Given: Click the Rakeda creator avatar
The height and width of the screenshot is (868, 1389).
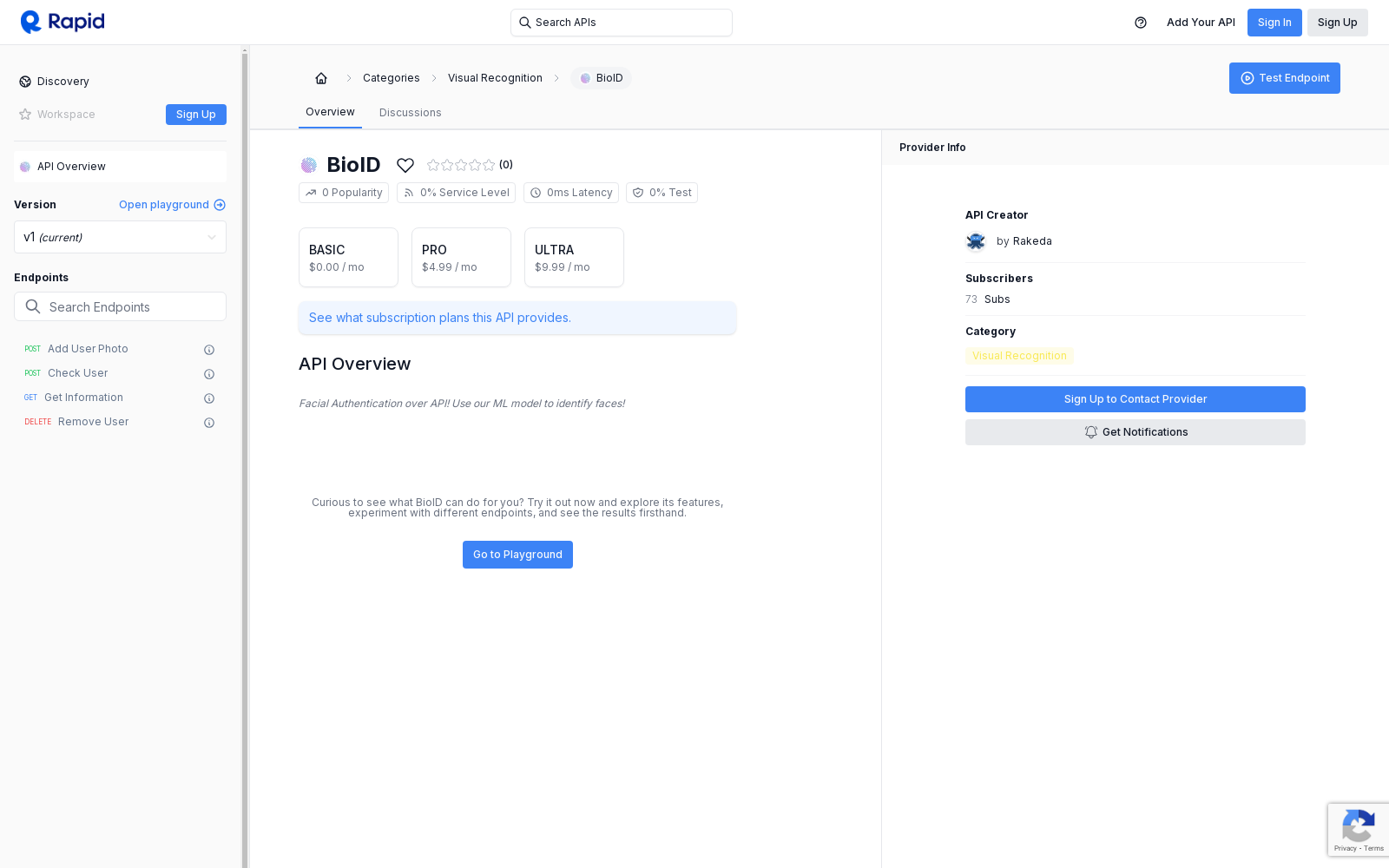Looking at the screenshot, I should click(976, 241).
